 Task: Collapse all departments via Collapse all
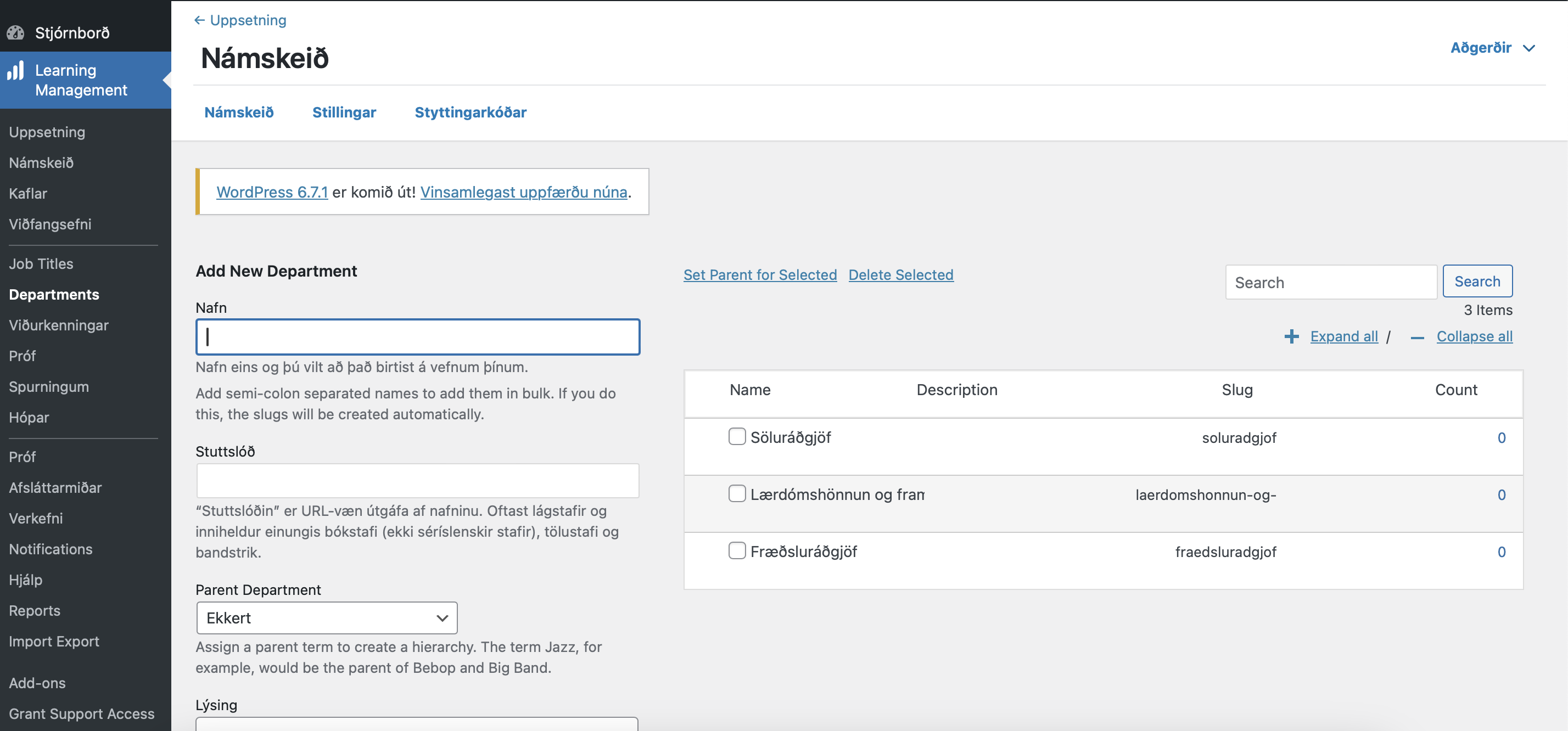coord(1474,336)
